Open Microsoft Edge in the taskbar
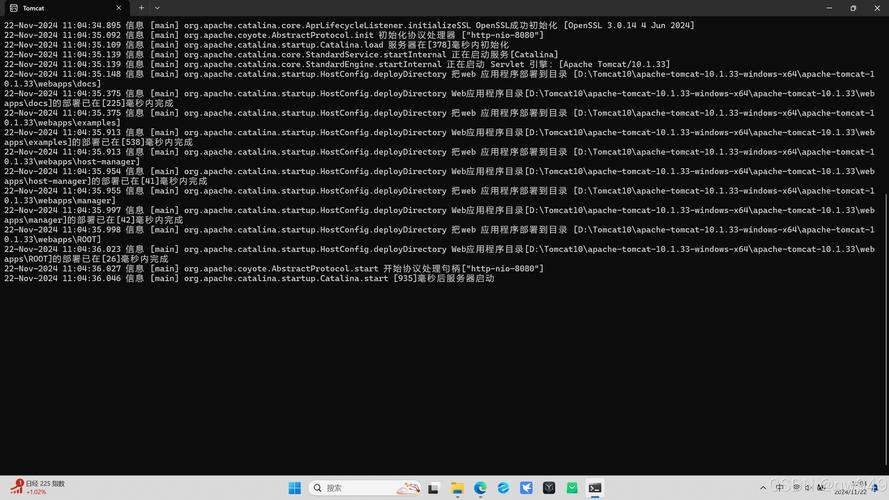The width and height of the screenshot is (889, 500). tap(480, 488)
